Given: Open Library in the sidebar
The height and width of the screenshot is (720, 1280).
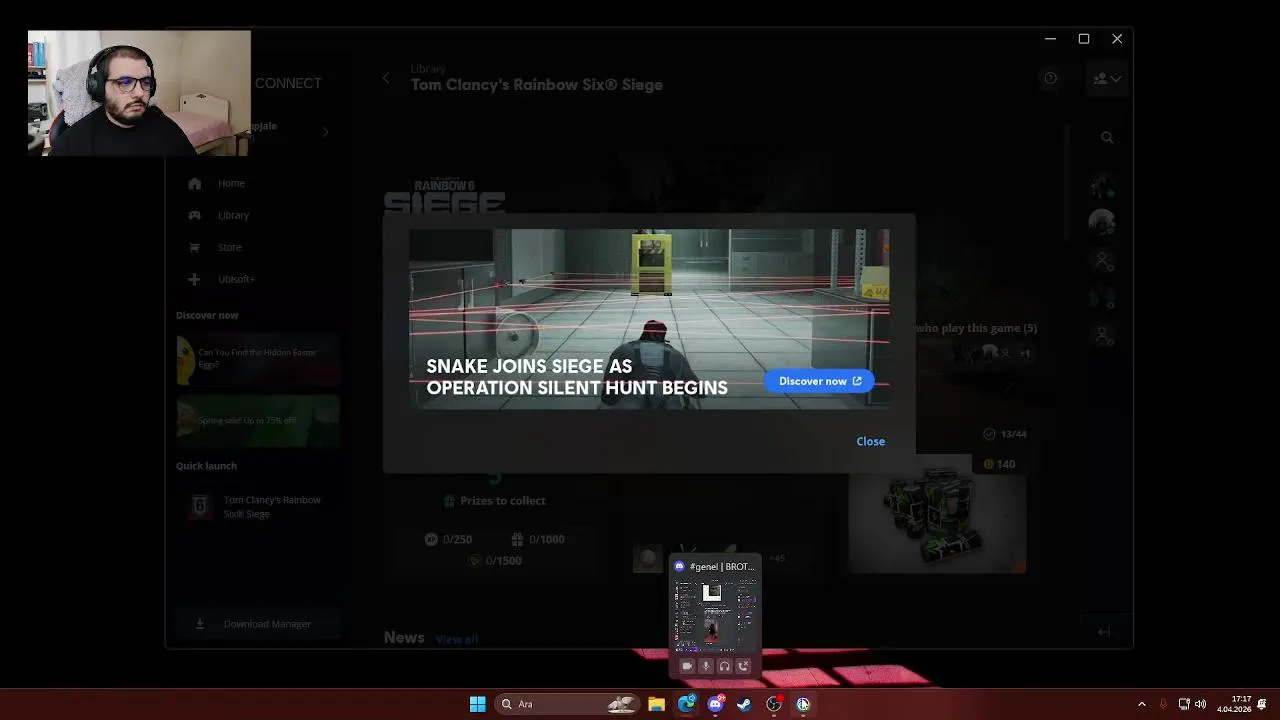Looking at the screenshot, I should (233, 215).
